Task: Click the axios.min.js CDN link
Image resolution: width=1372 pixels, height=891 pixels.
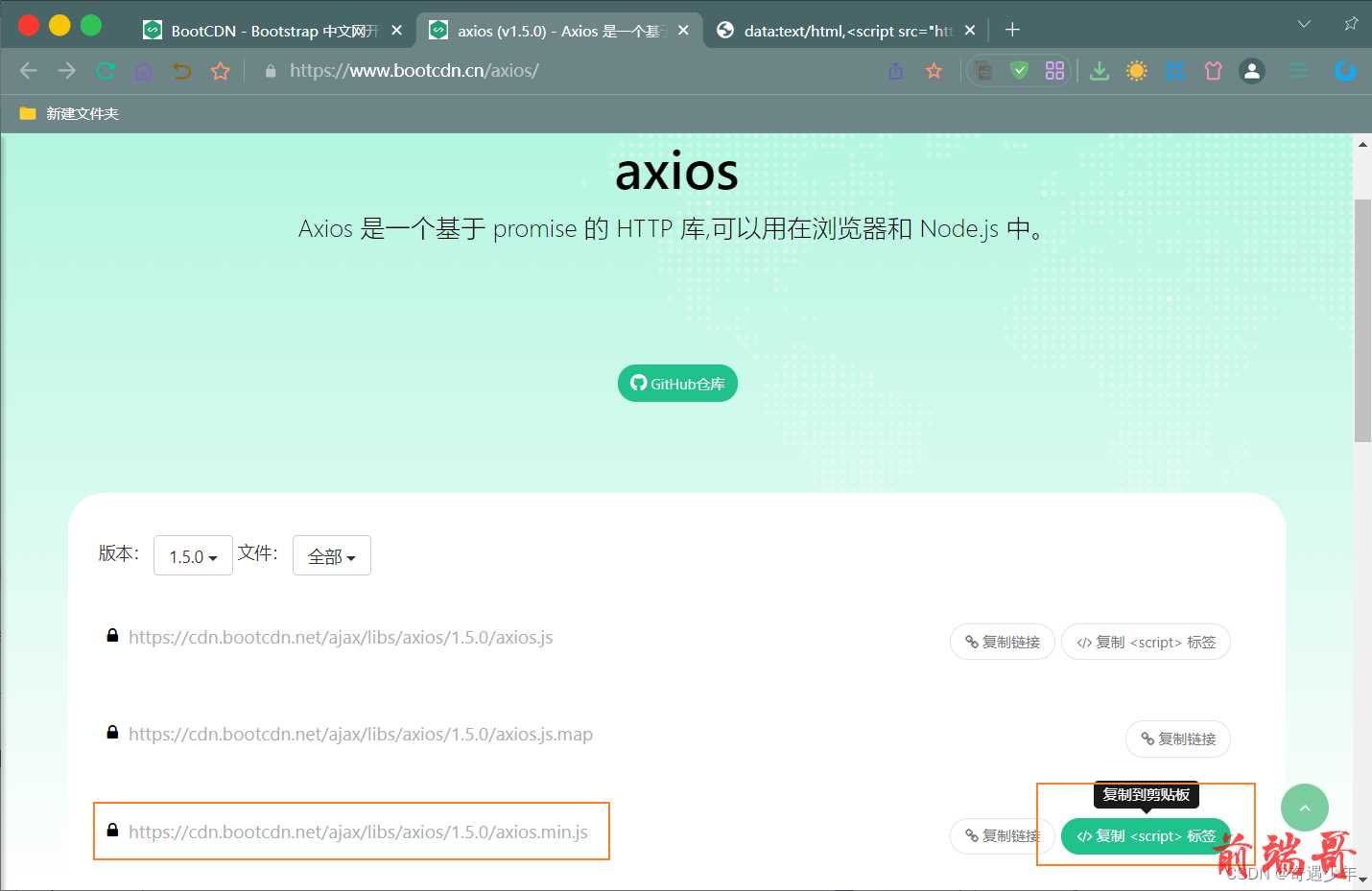Action: pyautogui.click(x=358, y=832)
